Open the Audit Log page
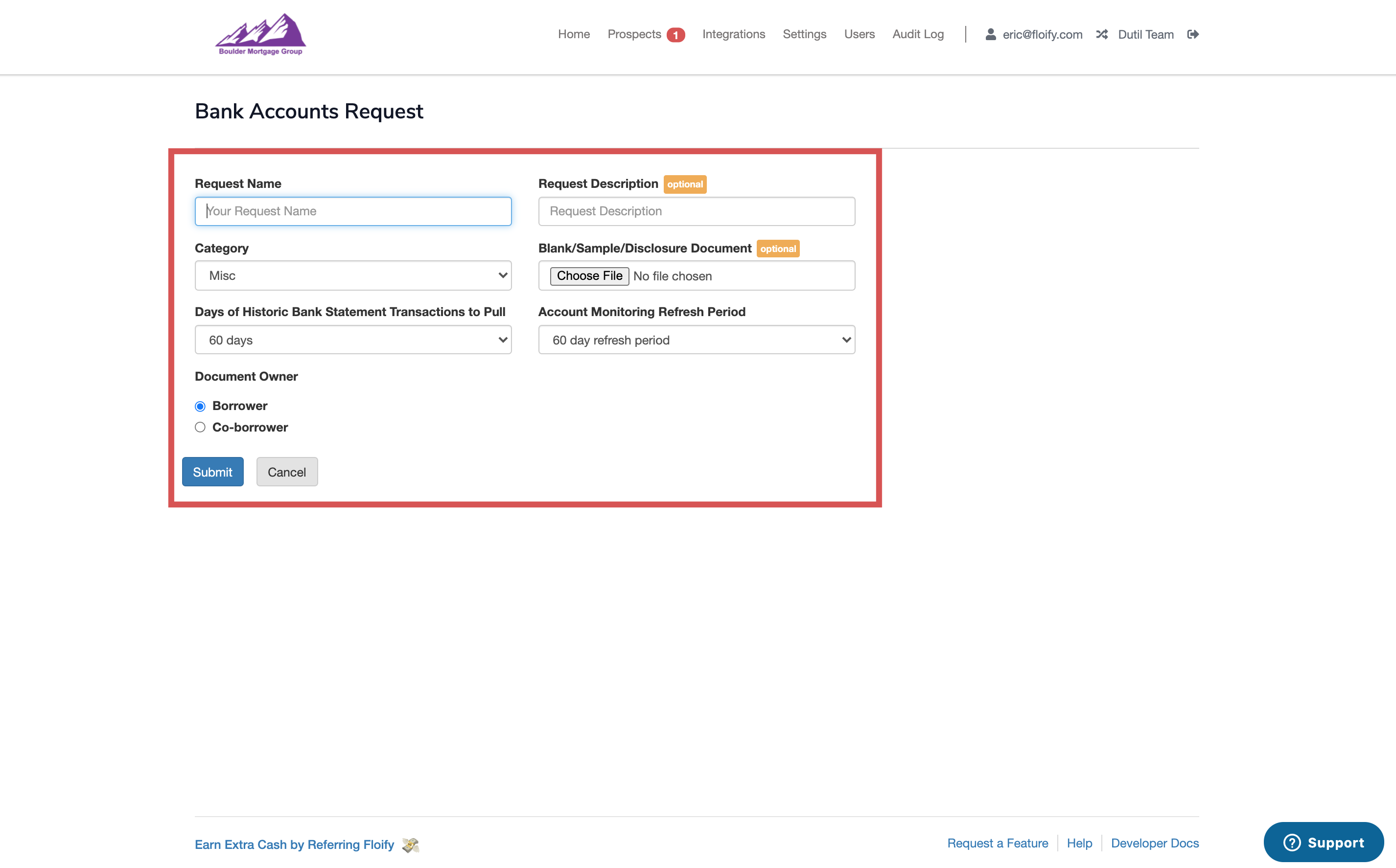Image resolution: width=1396 pixels, height=868 pixels. tap(918, 34)
